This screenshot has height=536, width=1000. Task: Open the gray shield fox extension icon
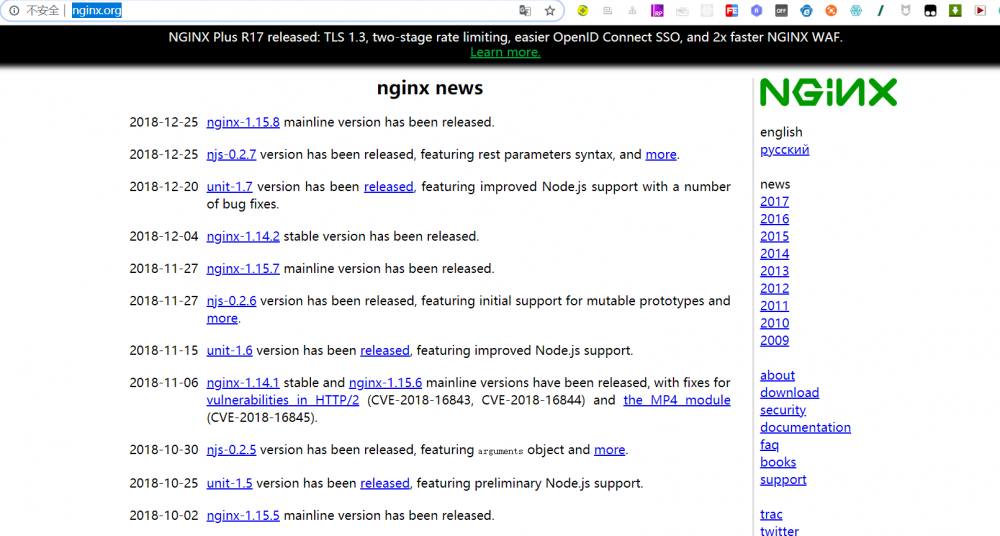pyautogui.click(x=906, y=10)
